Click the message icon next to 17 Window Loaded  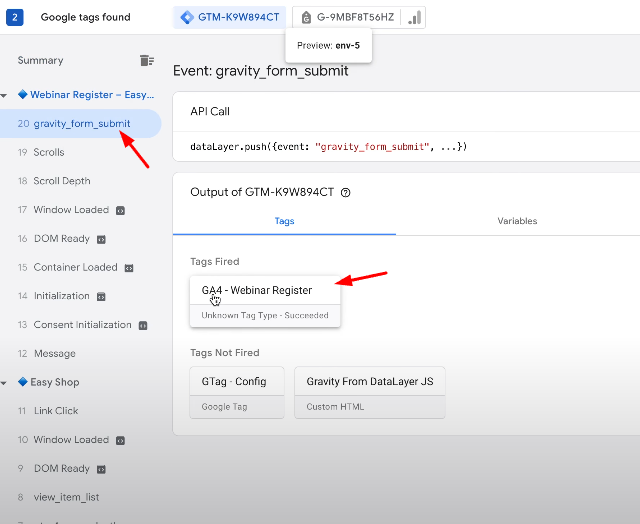[120, 211]
